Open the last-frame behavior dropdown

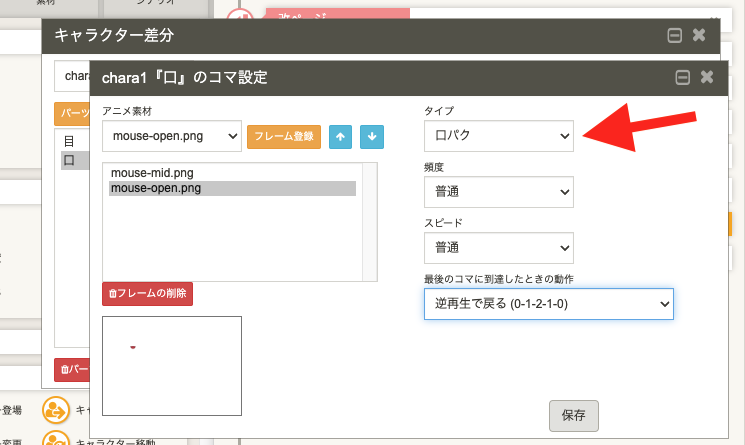[548, 304]
